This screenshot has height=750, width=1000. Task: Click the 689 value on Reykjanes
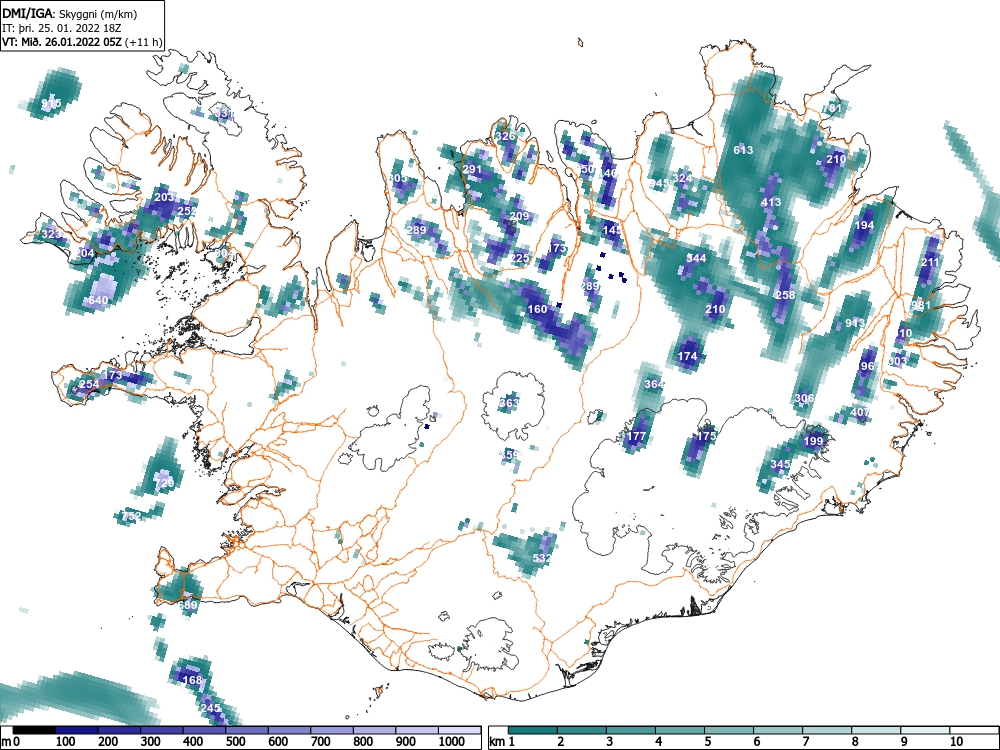[188, 605]
